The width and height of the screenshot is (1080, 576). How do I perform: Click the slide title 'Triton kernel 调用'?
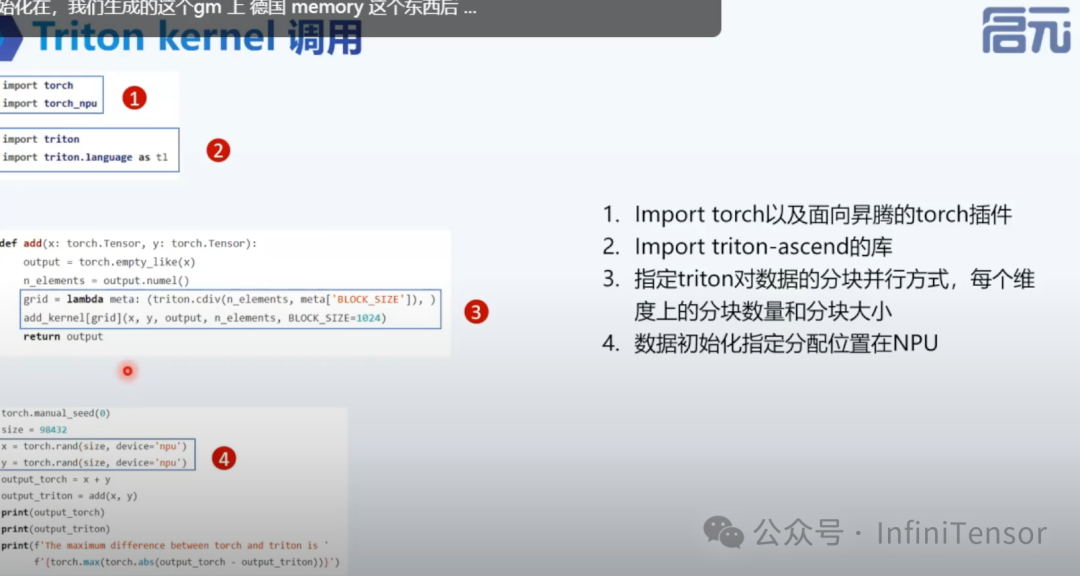[x=198, y=39]
